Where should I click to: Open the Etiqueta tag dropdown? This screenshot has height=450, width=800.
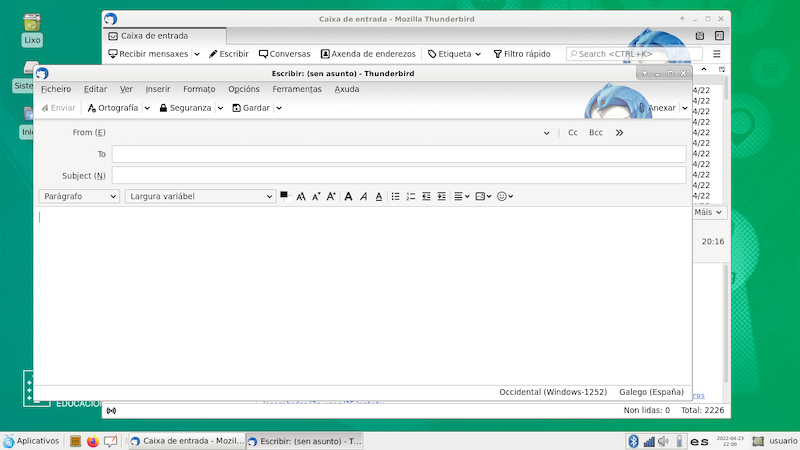pos(454,54)
